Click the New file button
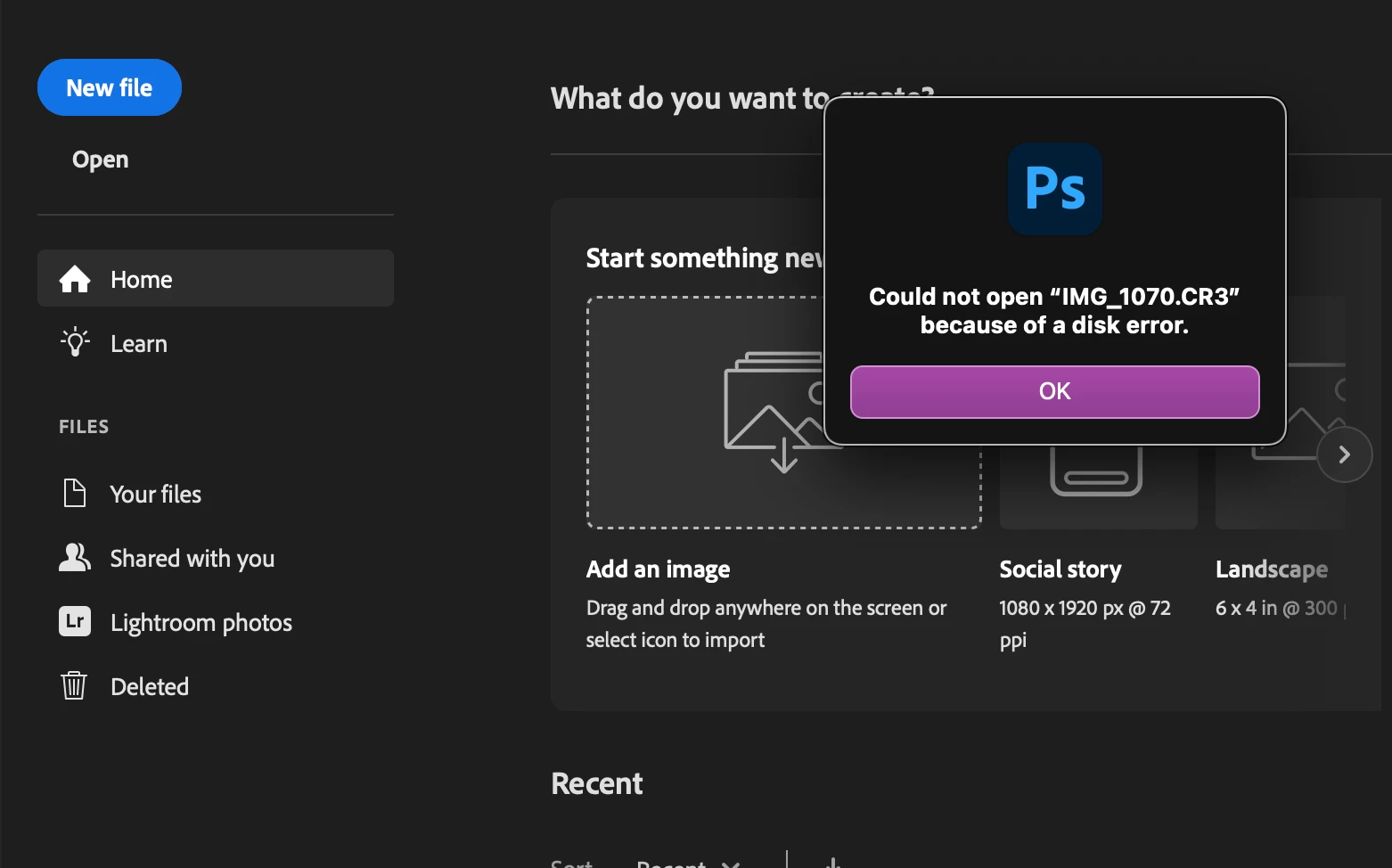Viewport: 1392px width, 868px height. 110,87
